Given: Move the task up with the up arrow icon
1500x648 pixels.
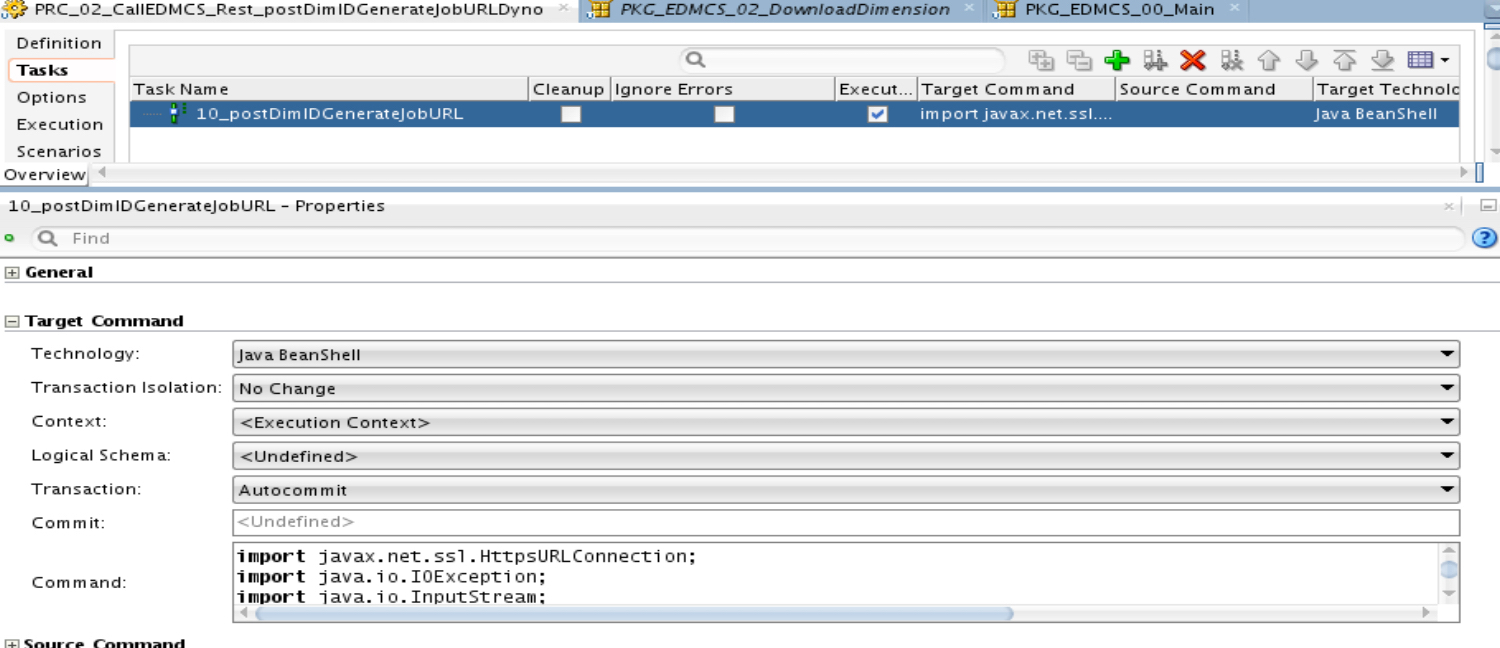Looking at the screenshot, I should [1270, 60].
